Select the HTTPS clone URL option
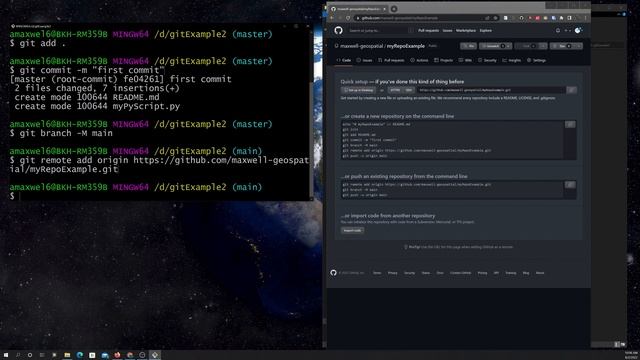Image resolution: width=640 pixels, height=360 pixels. click(x=395, y=90)
